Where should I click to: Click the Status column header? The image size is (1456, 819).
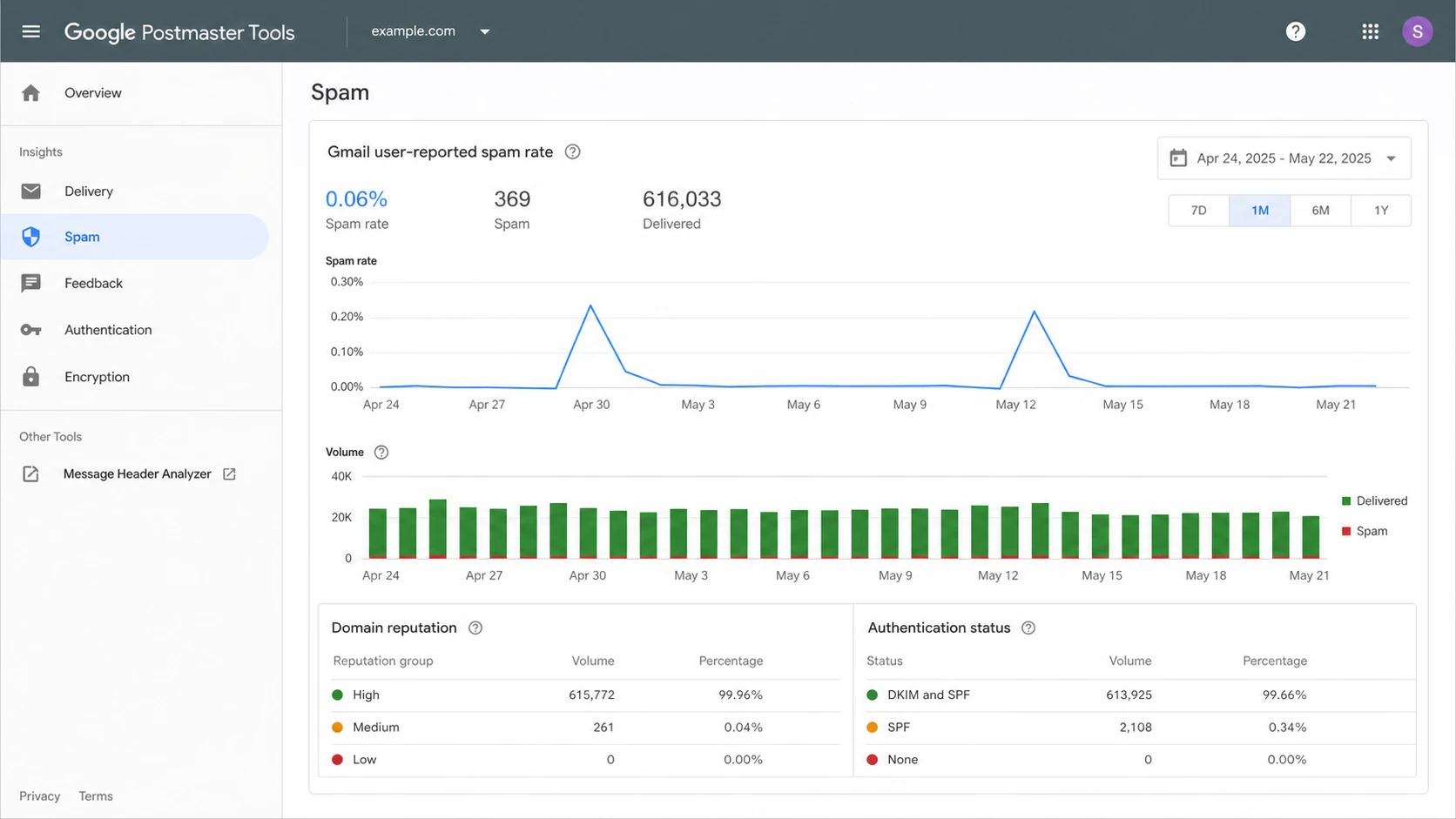(885, 661)
